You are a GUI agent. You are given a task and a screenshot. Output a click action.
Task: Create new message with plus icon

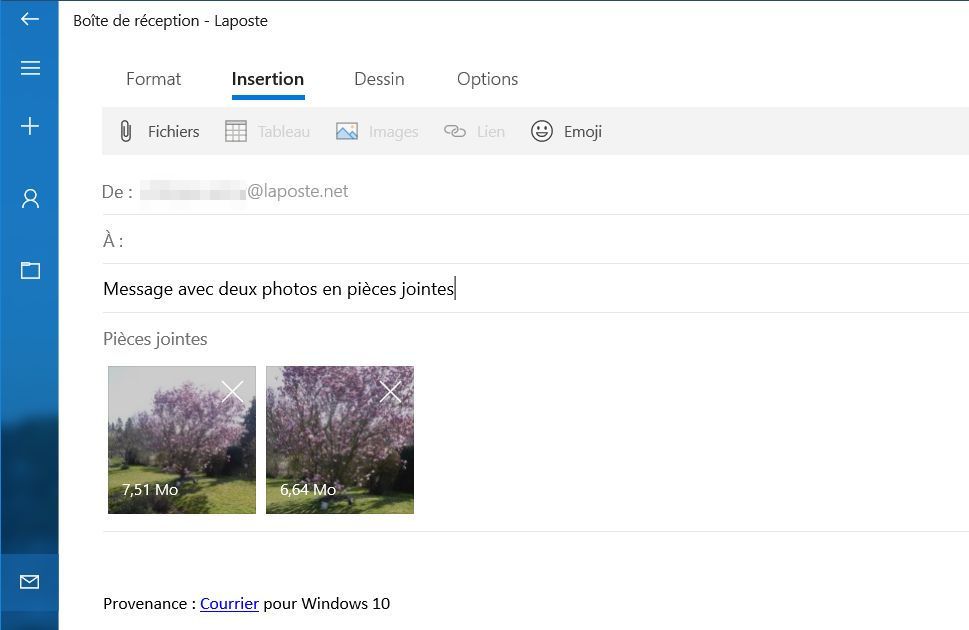coord(30,126)
